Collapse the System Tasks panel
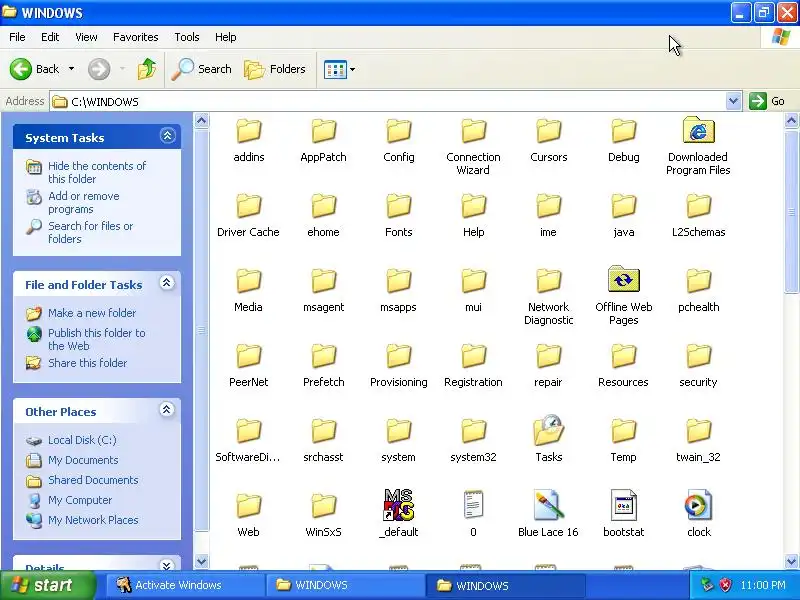800x600 pixels. (167, 136)
